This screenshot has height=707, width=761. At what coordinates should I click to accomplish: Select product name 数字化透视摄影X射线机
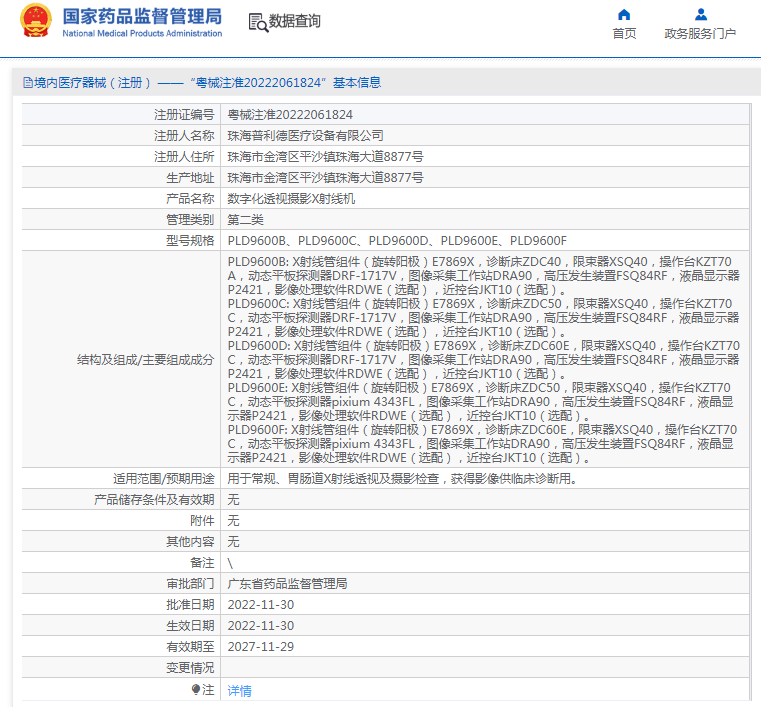pos(291,199)
